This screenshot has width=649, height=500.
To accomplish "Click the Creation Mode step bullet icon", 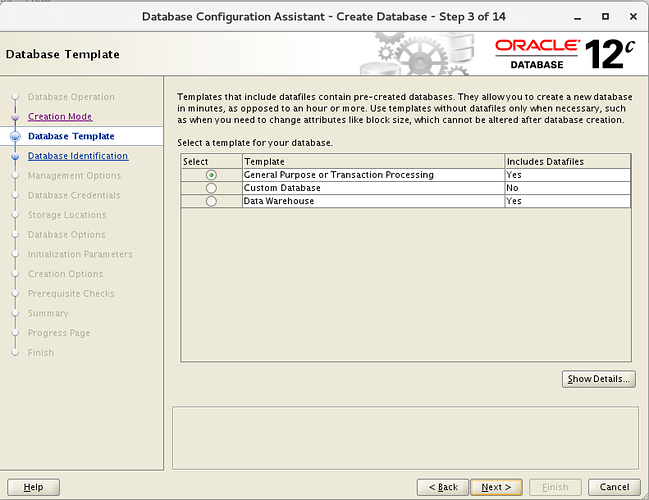I will [15, 117].
